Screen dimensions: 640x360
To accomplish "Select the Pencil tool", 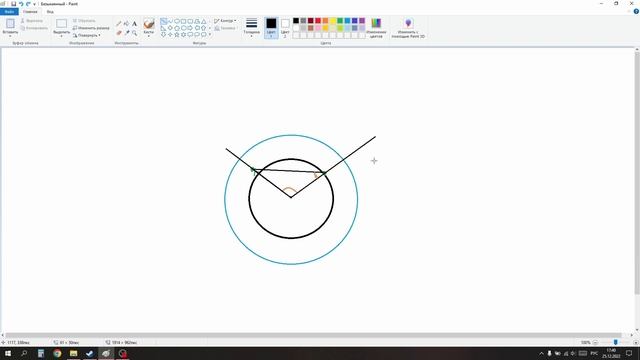I will (x=119, y=24).
